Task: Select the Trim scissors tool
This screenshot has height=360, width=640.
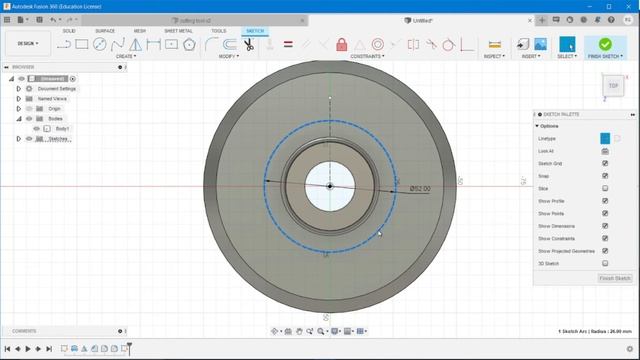Action: (x=249, y=44)
